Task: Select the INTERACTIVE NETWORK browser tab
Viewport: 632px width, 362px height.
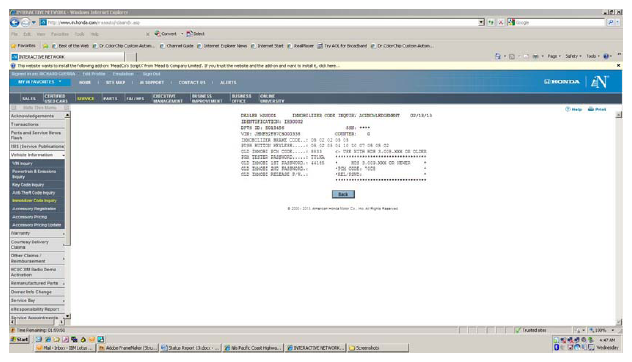Action: click(x=68, y=57)
